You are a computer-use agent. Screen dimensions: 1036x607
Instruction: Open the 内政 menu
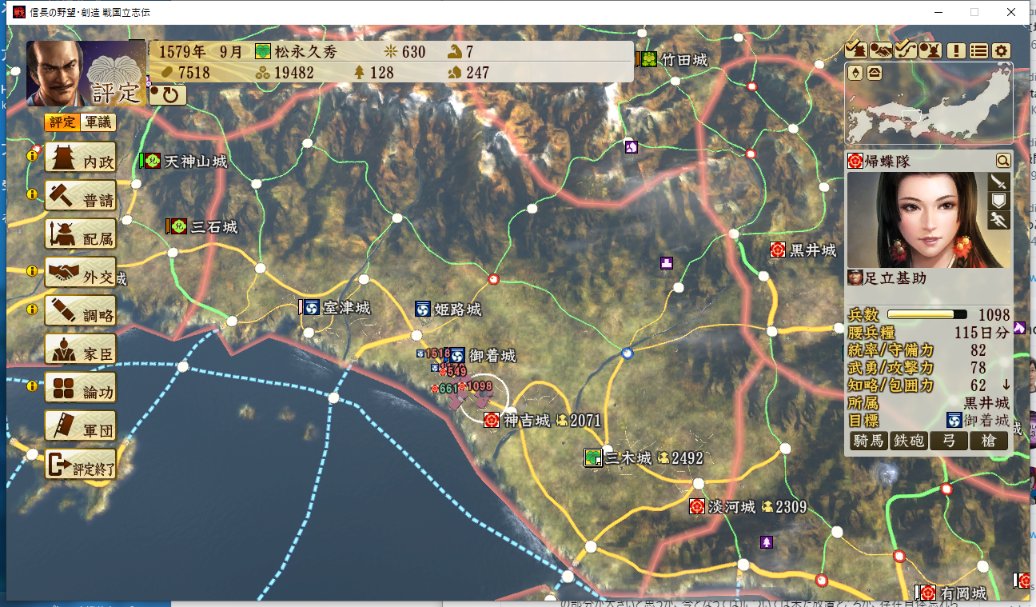pyautogui.click(x=81, y=159)
